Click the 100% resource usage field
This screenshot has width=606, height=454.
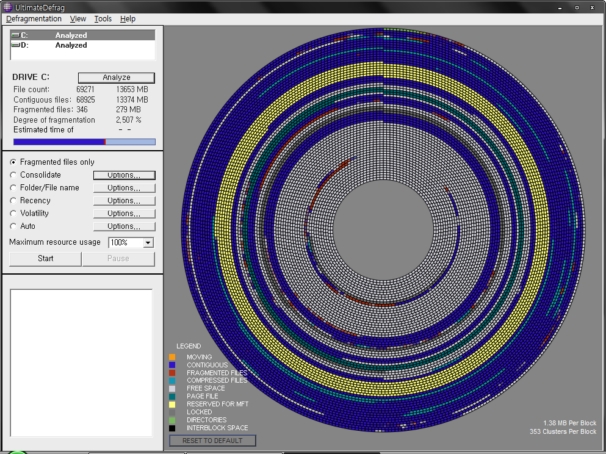click(126, 243)
